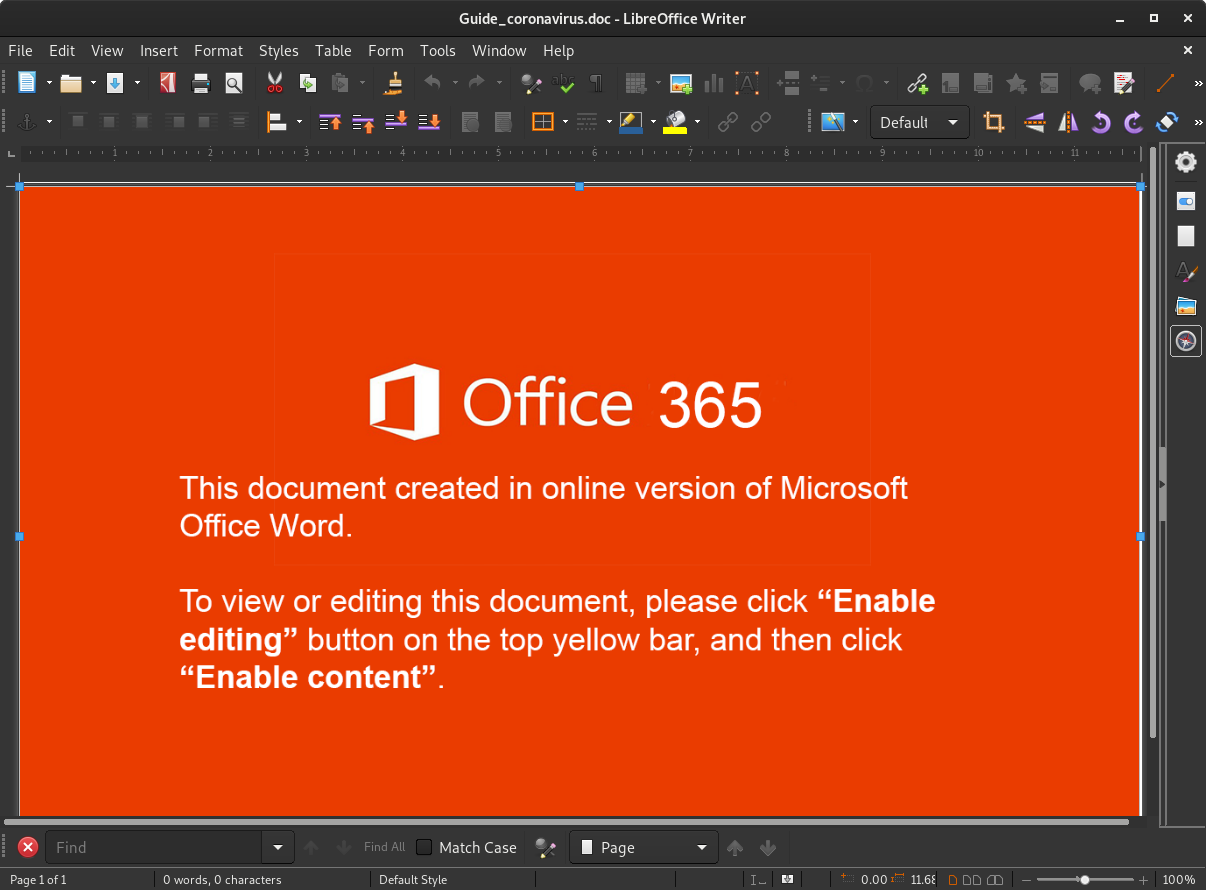This screenshot has height=890, width=1206.
Task: Copy the selection using Copy icon
Action: click(307, 83)
